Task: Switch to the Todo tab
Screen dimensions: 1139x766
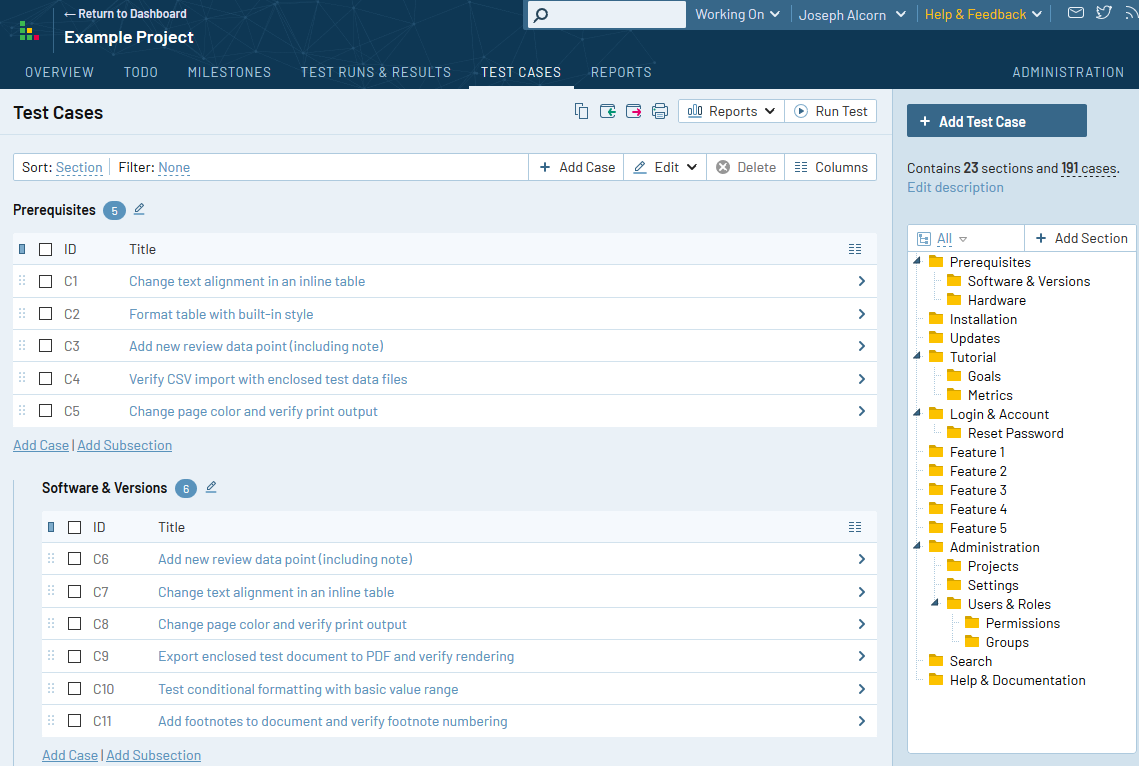Action: [141, 72]
